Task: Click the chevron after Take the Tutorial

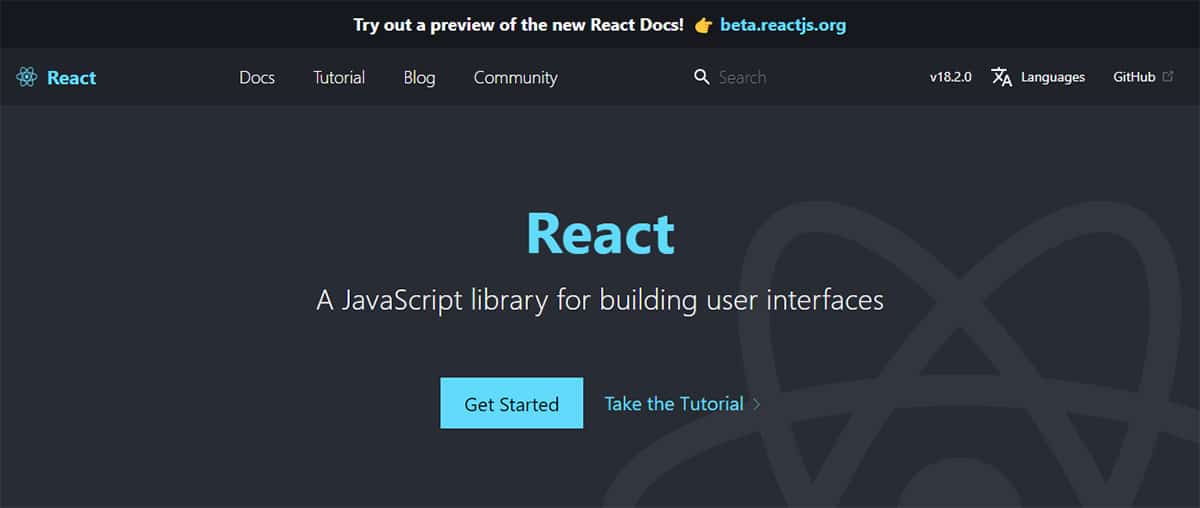Action: pos(757,404)
